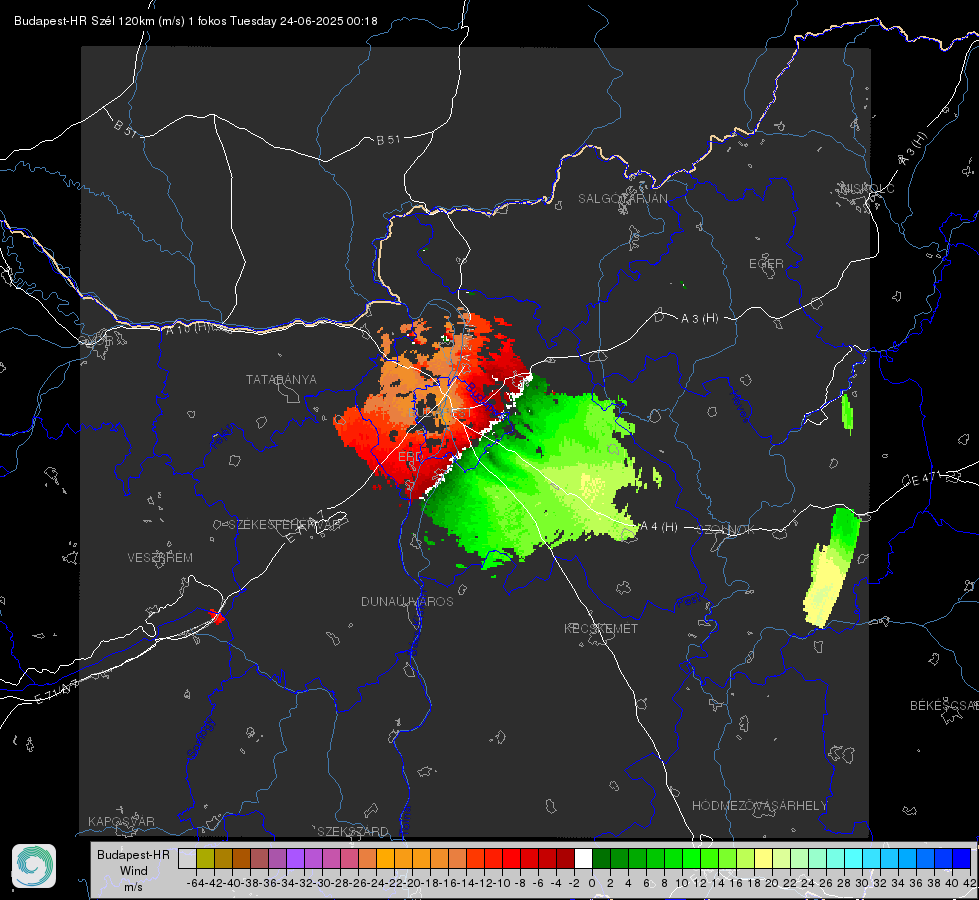Click the pale yellow swatch between 18 and 20
Screen dimensions: 979x900
[x=763, y=859]
